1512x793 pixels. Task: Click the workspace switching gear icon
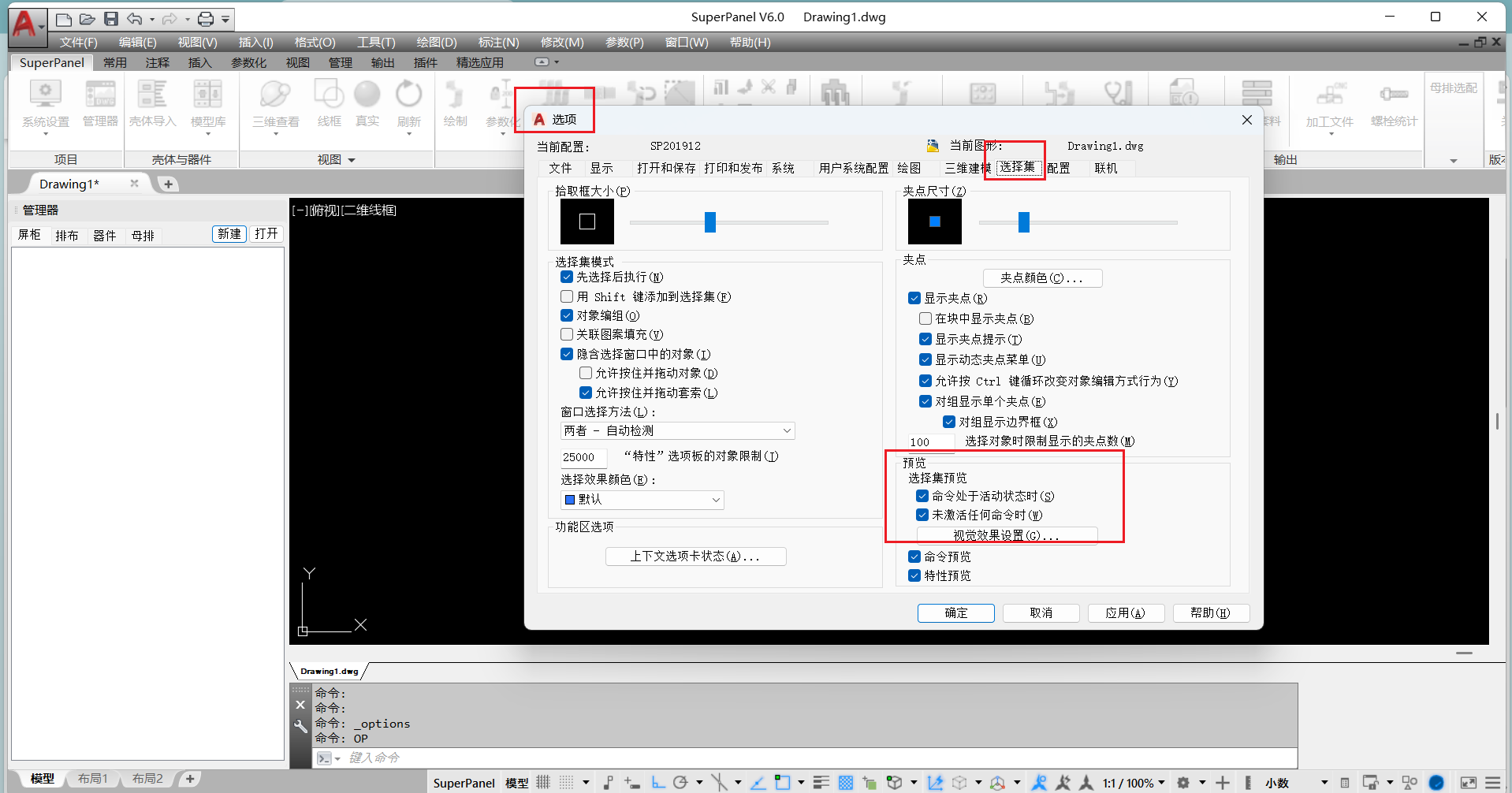[1183, 782]
